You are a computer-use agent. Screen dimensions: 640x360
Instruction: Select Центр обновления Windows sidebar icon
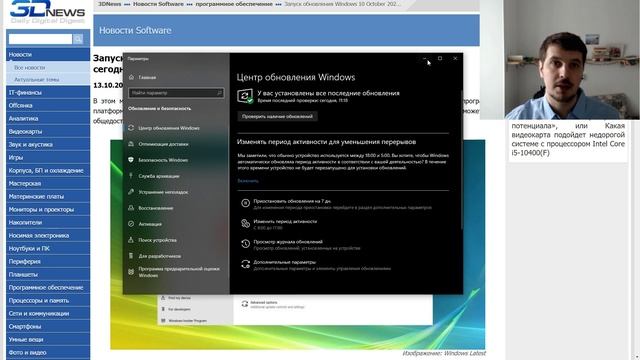point(131,128)
